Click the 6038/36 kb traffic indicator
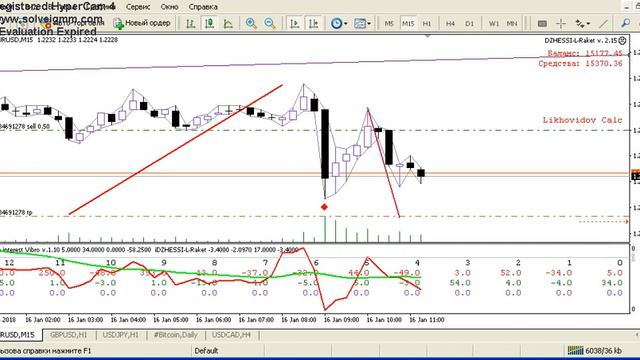 click(x=603, y=351)
